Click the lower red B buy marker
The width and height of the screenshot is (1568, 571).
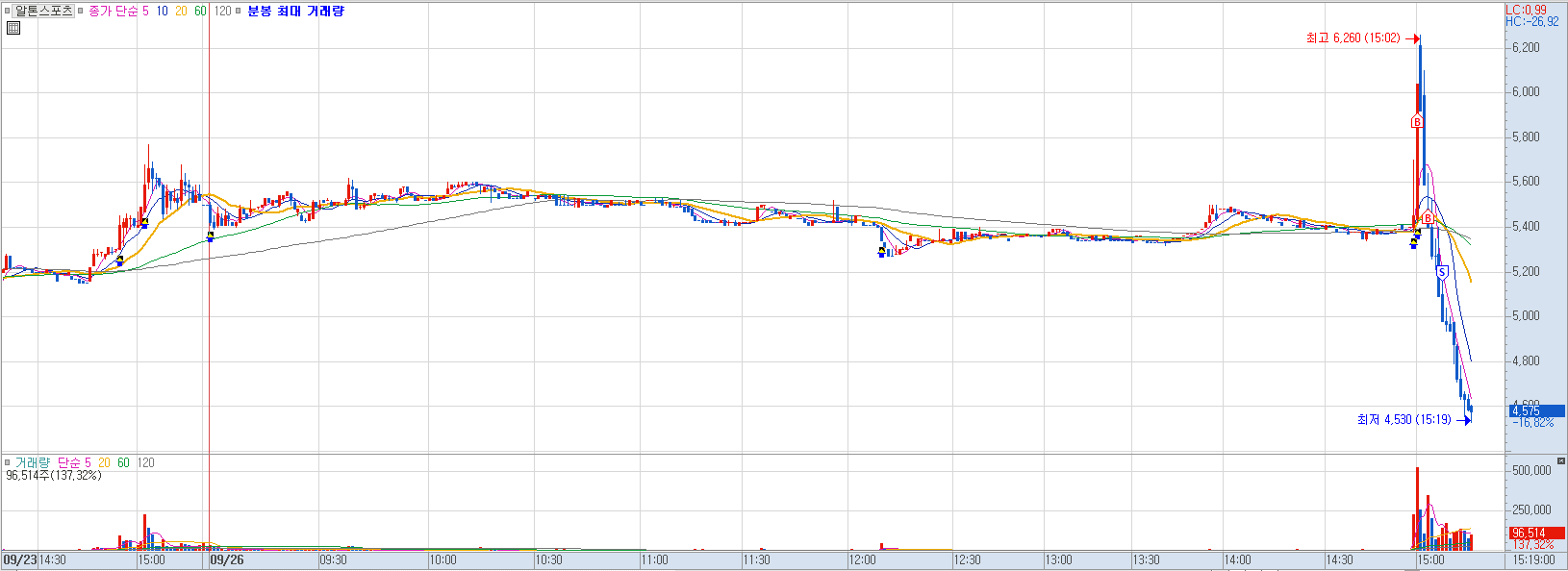pos(1428,219)
